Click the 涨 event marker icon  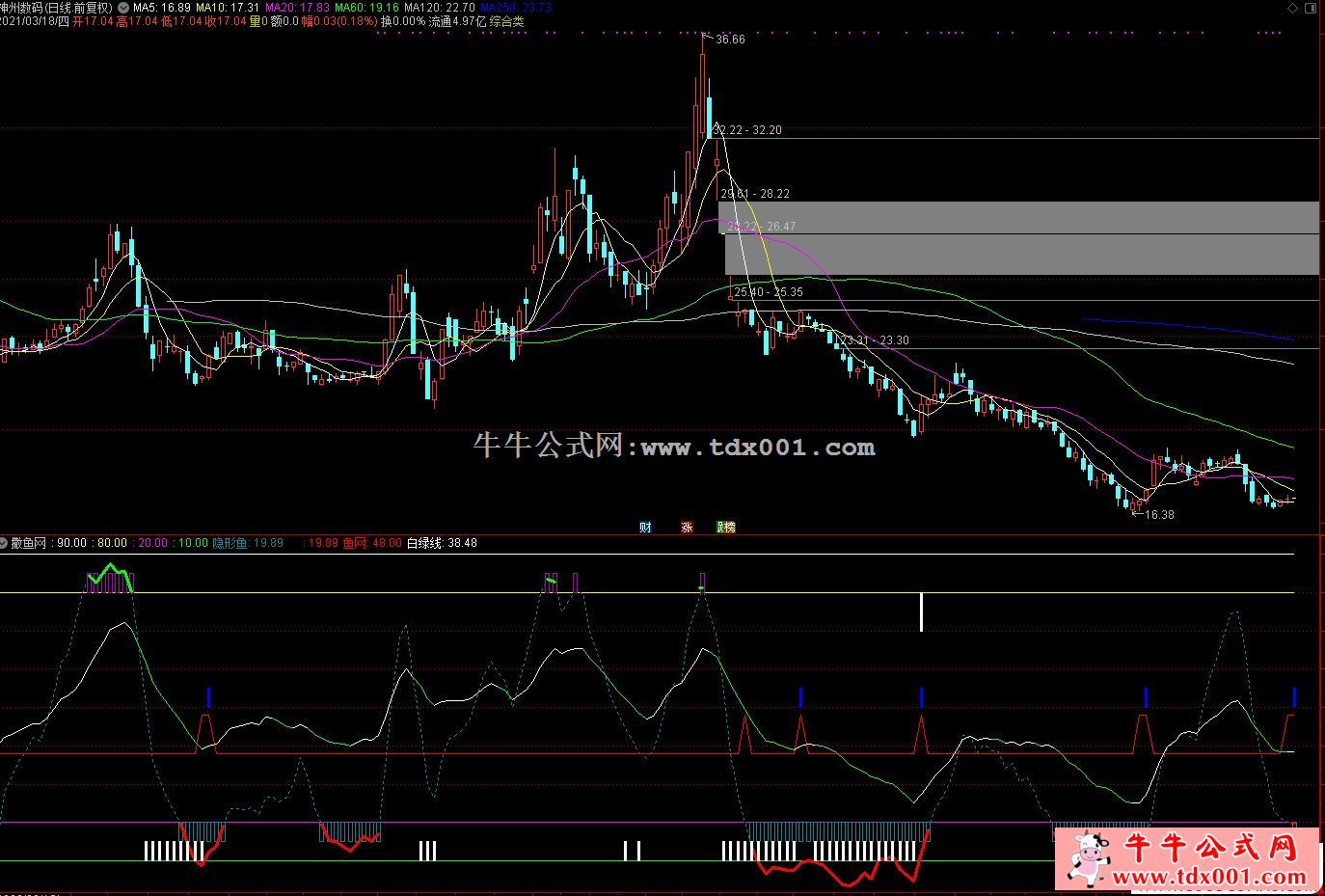687,527
